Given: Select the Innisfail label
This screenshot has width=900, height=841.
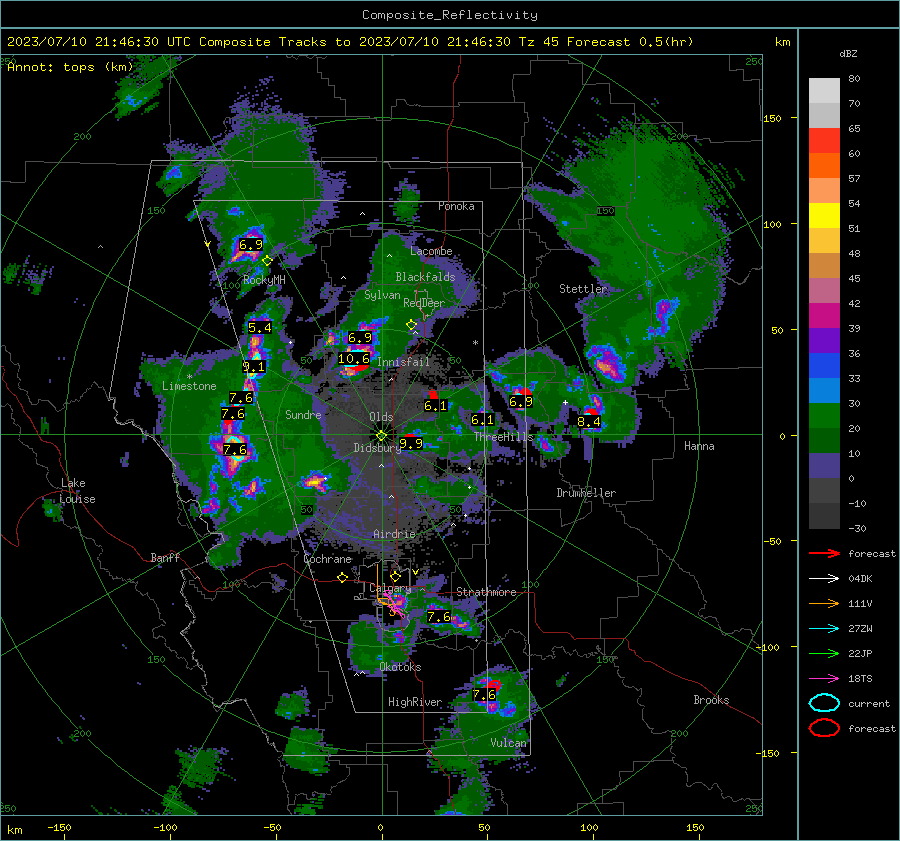Looking at the screenshot, I should [x=403, y=362].
